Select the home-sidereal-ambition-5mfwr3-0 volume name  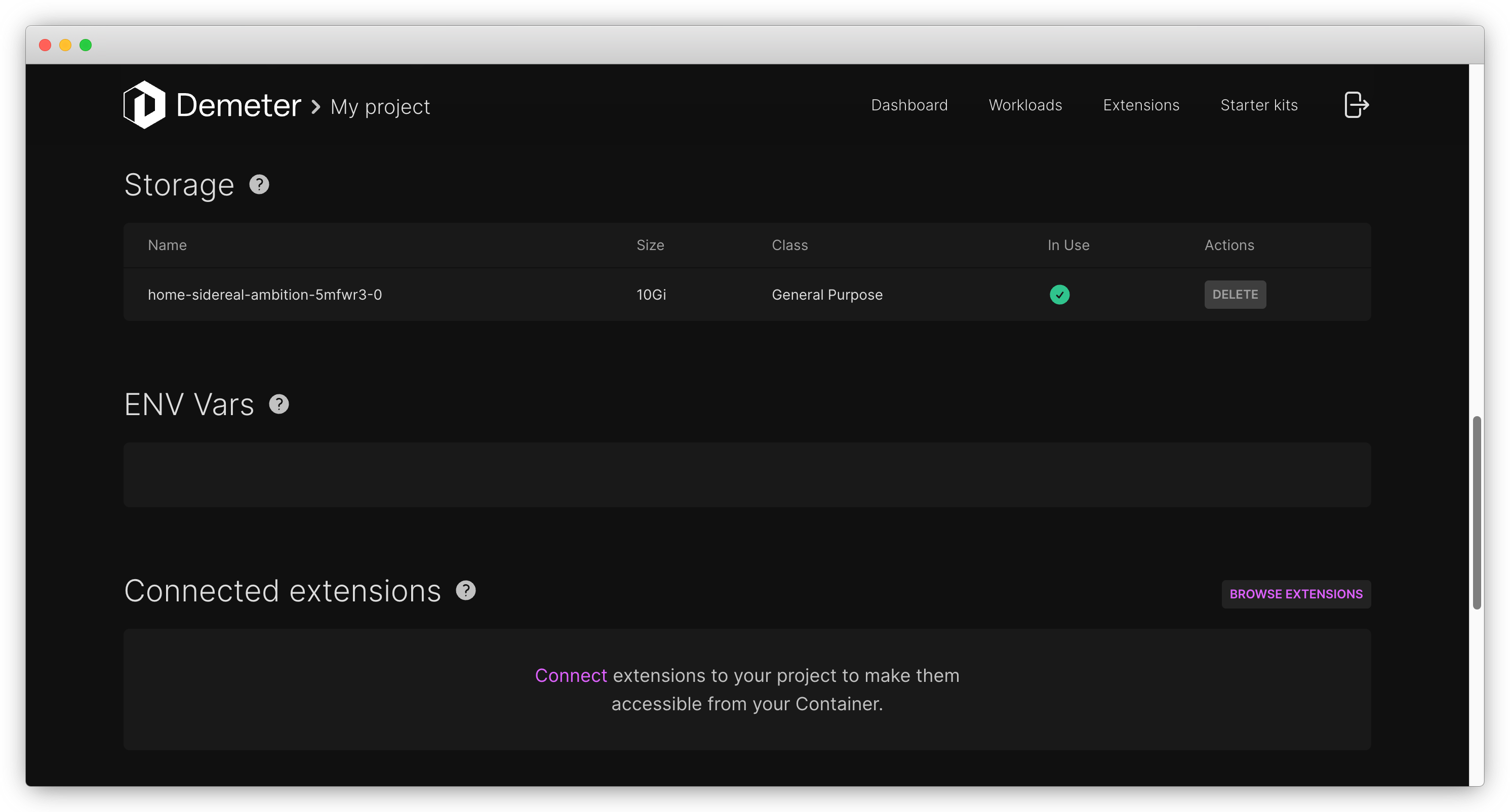click(265, 295)
